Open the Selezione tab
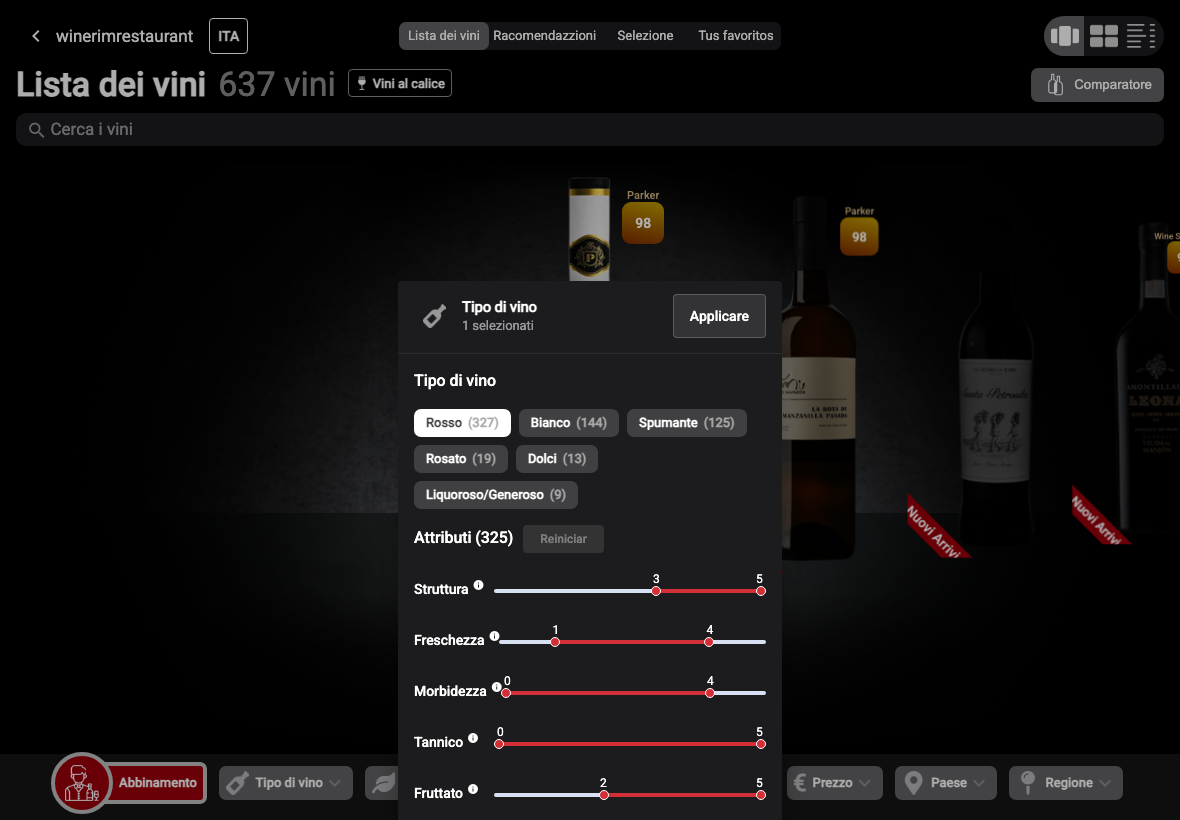Image resolution: width=1180 pixels, height=820 pixels. coord(645,35)
